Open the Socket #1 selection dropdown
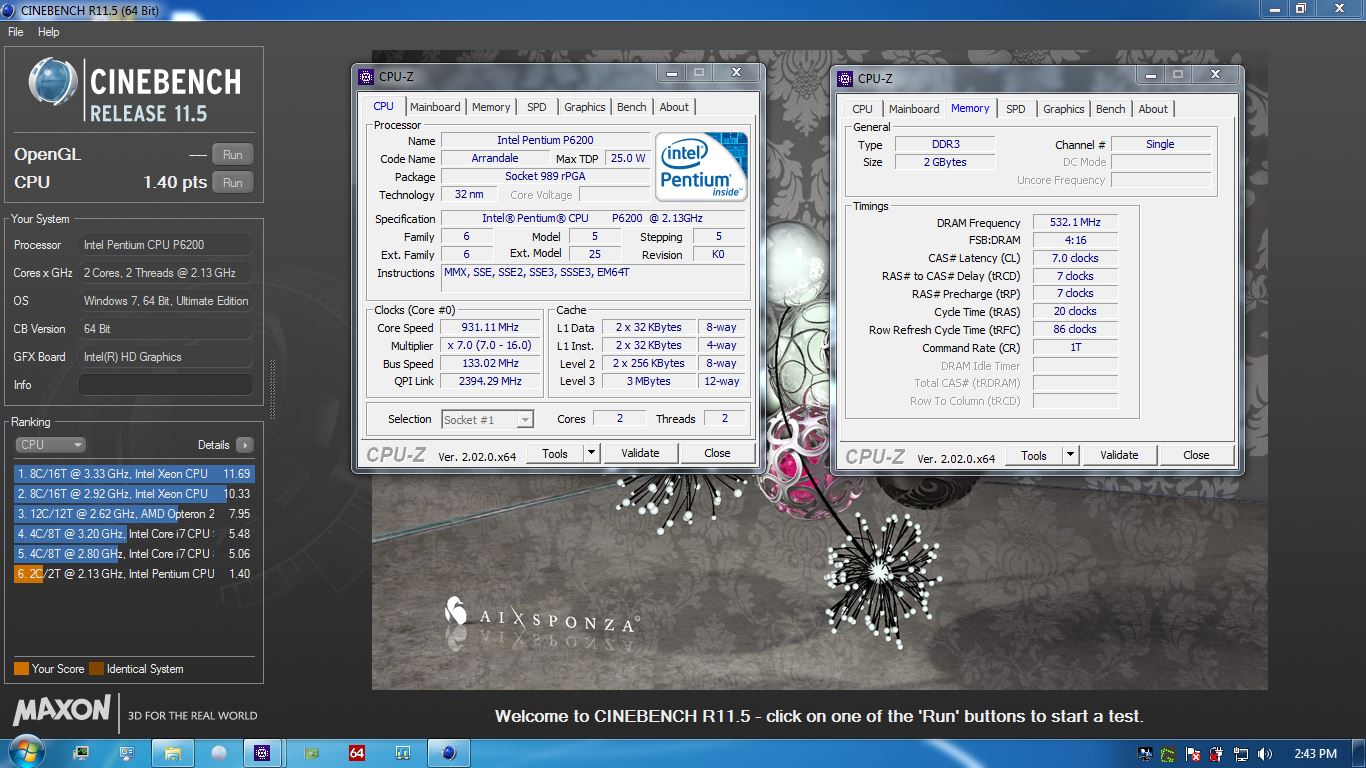Image resolution: width=1366 pixels, height=768 pixels. point(488,420)
